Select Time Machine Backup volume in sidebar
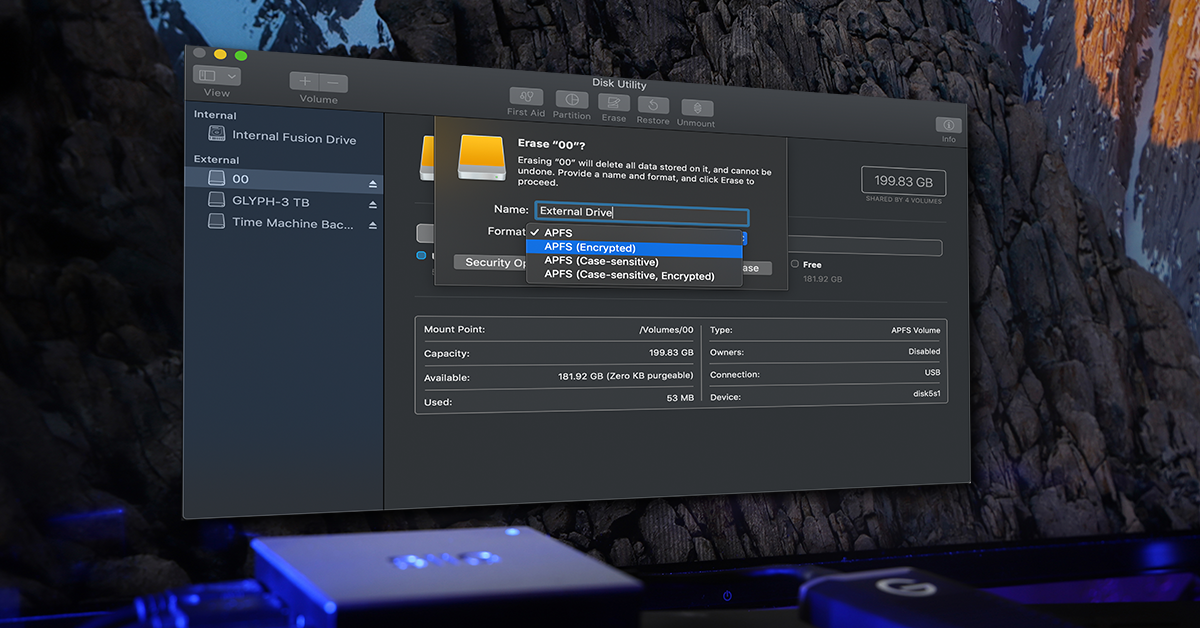The height and width of the screenshot is (628, 1200). click(x=283, y=223)
